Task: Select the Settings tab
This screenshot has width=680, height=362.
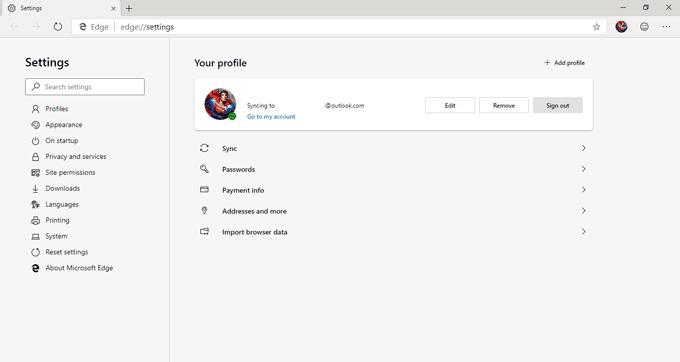Action: (x=61, y=8)
